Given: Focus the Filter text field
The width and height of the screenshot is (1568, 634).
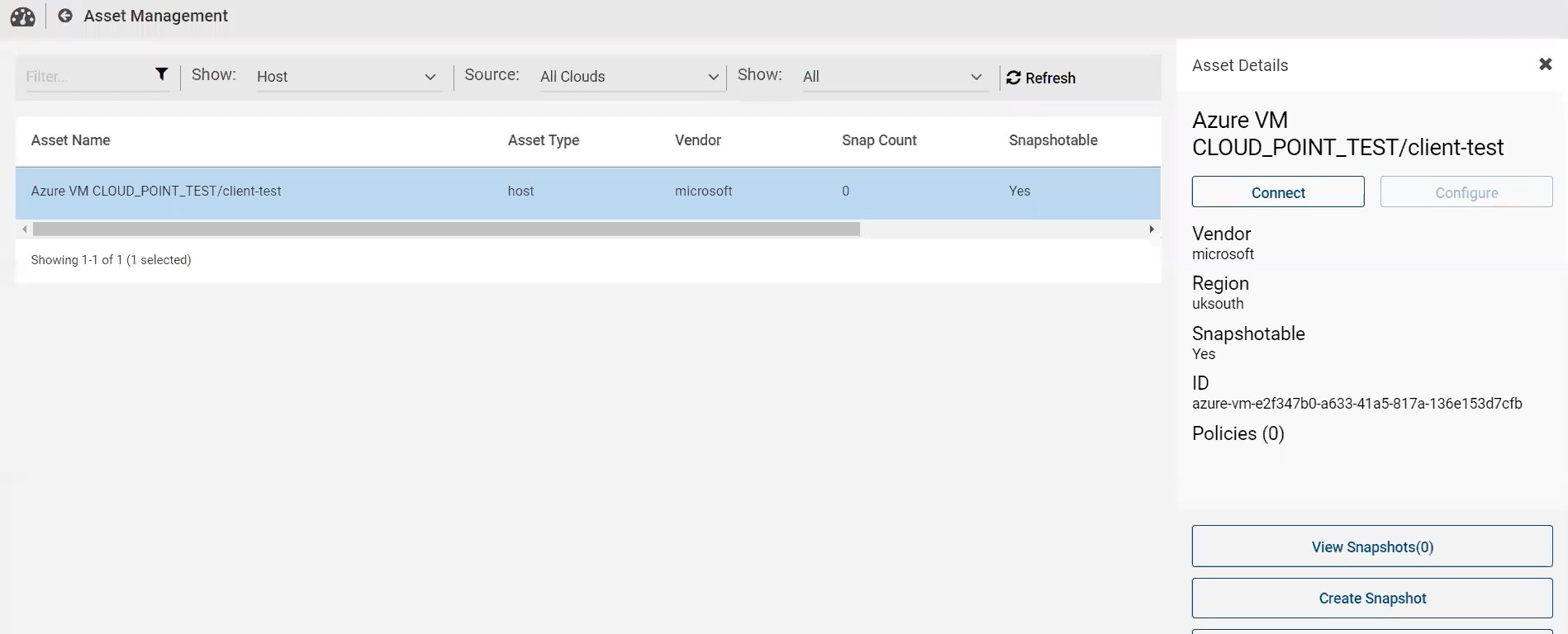Looking at the screenshot, I should coord(88,77).
